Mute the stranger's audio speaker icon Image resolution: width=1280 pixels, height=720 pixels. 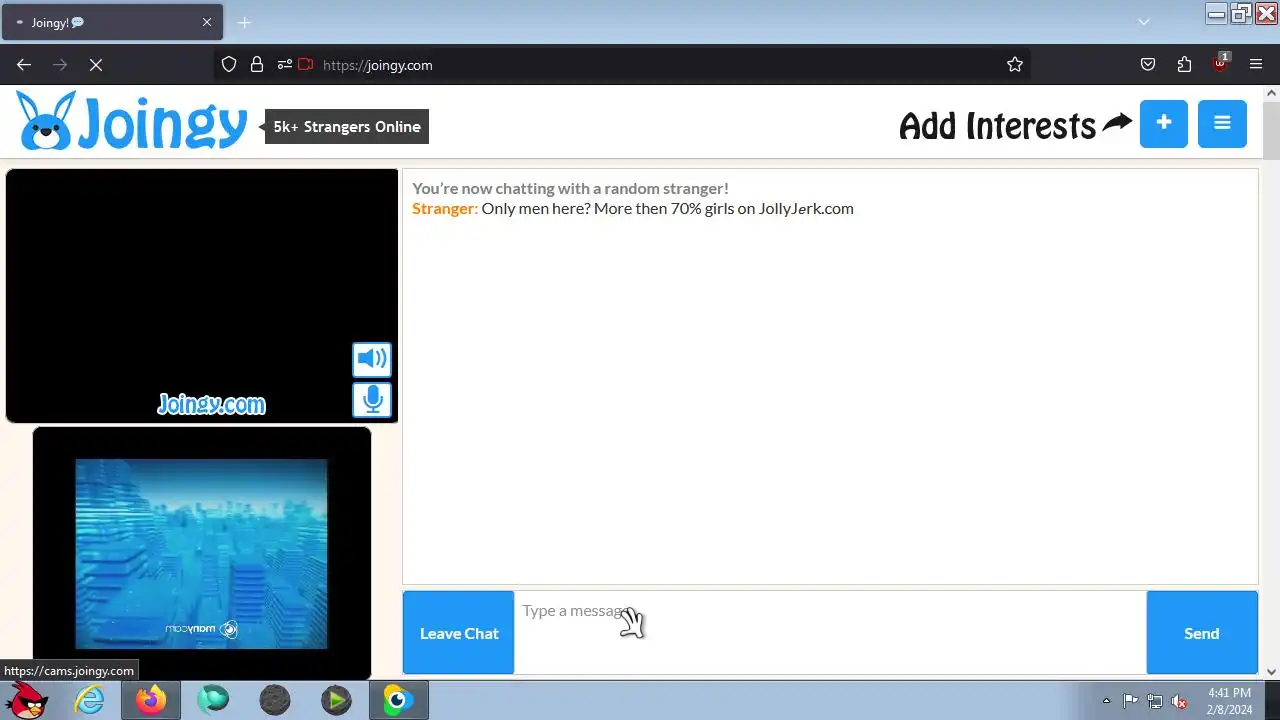372,359
